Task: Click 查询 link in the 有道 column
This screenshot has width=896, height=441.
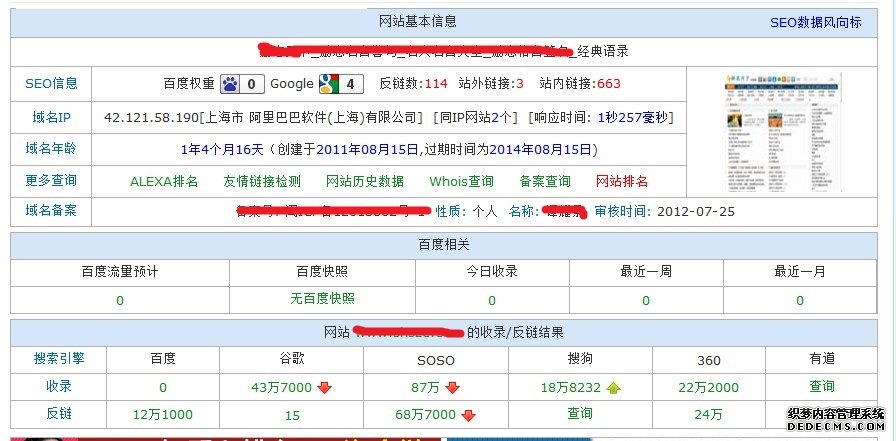Action: click(x=822, y=386)
